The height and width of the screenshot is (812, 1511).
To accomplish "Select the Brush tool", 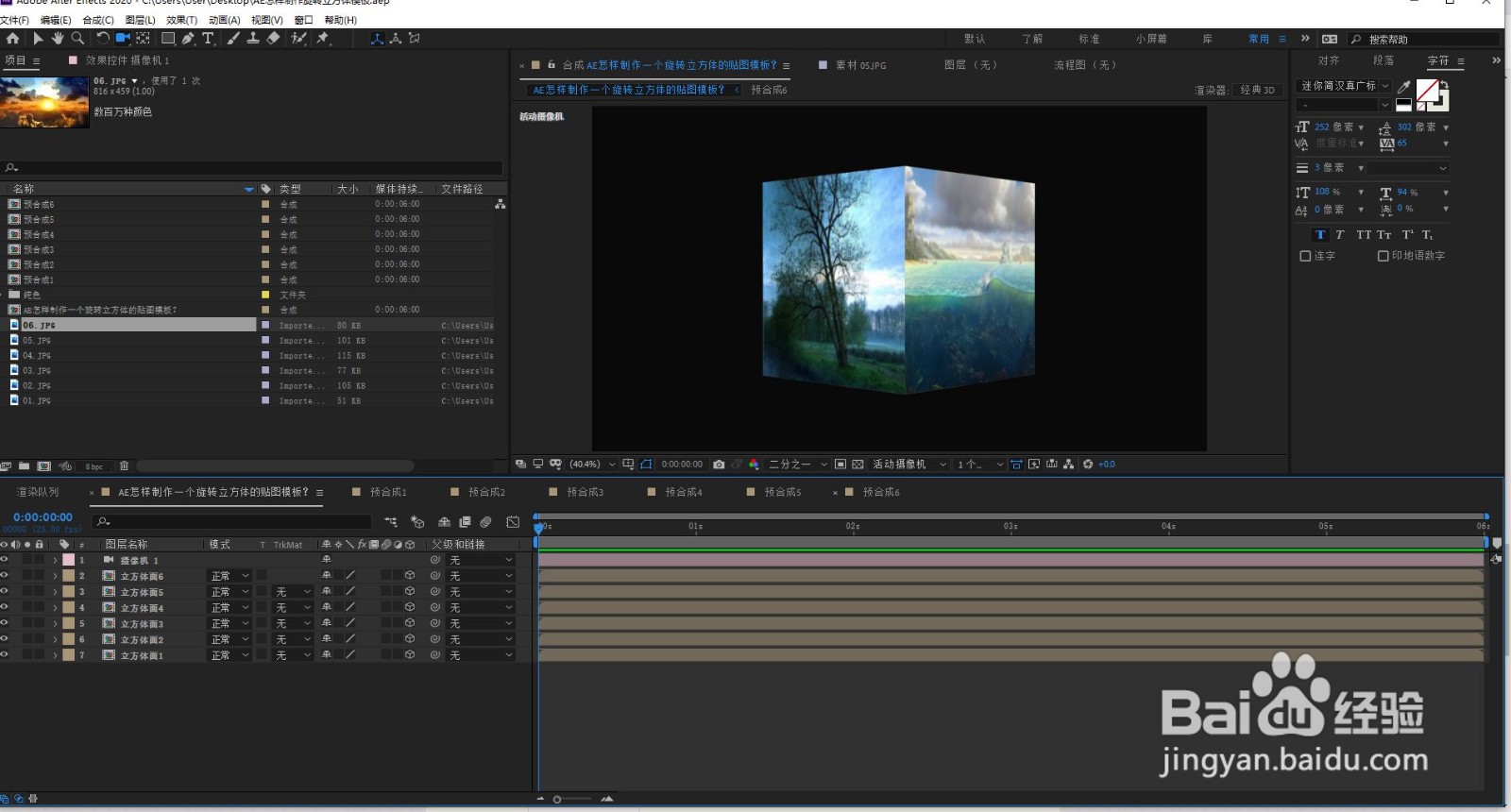I will (233, 39).
